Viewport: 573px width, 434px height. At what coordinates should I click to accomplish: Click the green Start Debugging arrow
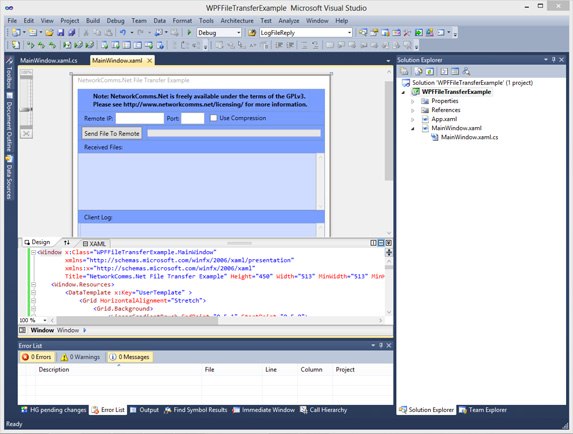189,33
